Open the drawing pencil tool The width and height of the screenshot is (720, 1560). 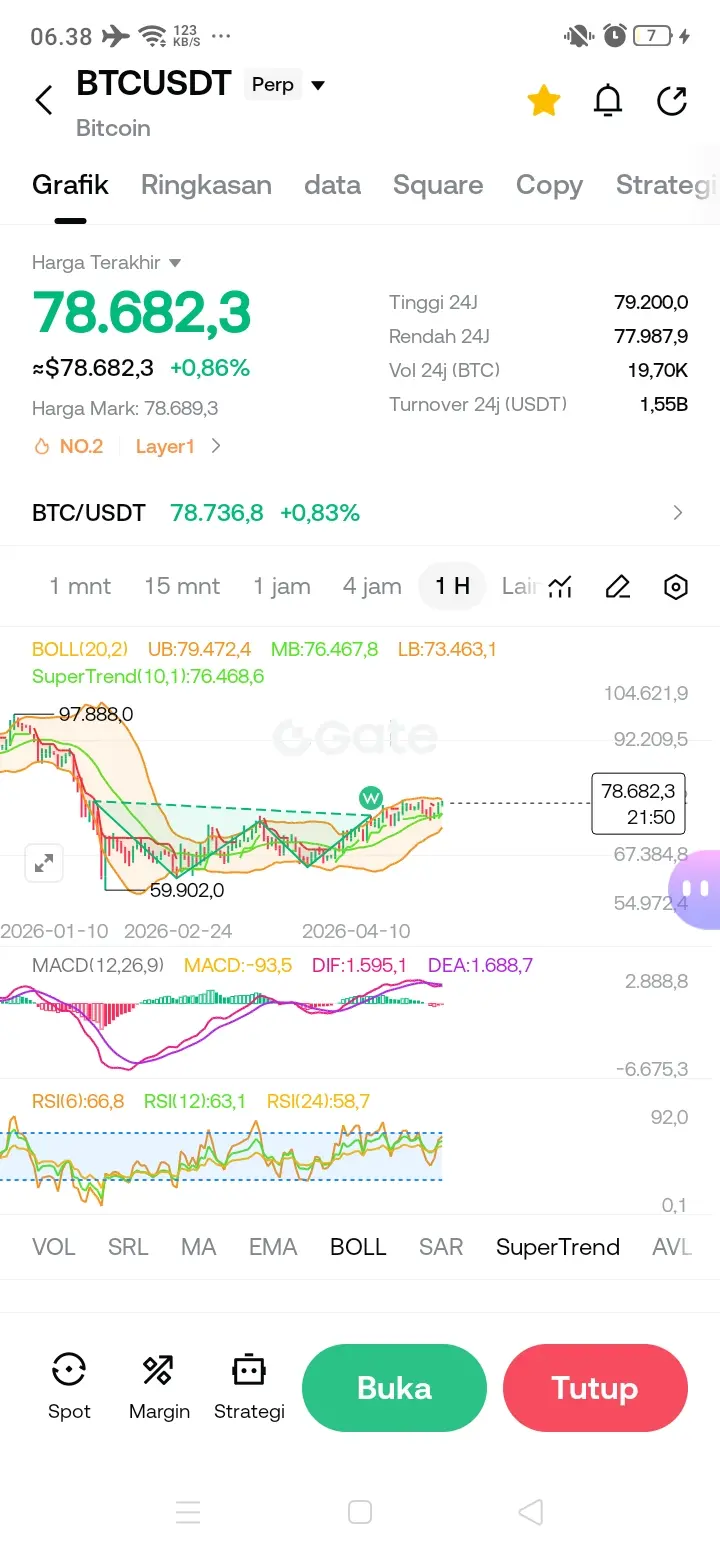[x=618, y=587]
